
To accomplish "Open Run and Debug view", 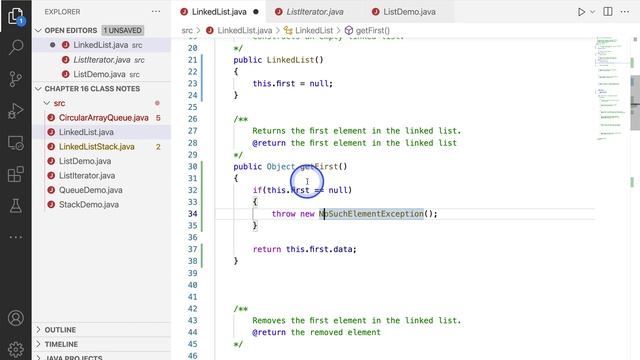I will [16, 111].
